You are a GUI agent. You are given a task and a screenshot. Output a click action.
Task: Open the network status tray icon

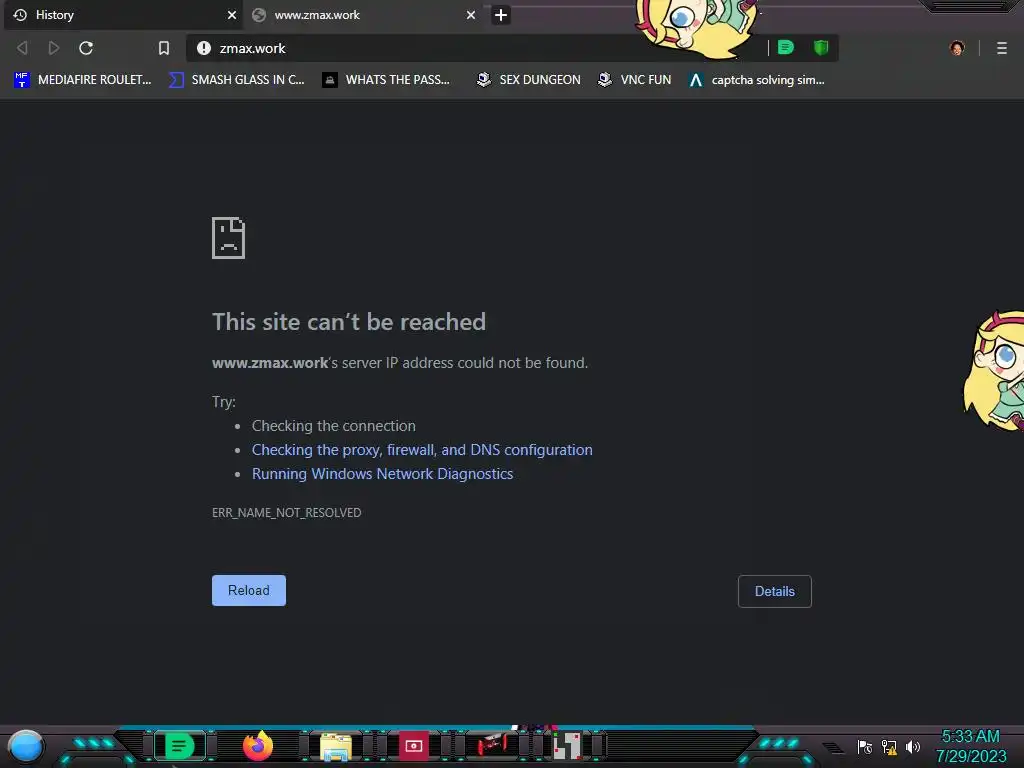click(889, 747)
